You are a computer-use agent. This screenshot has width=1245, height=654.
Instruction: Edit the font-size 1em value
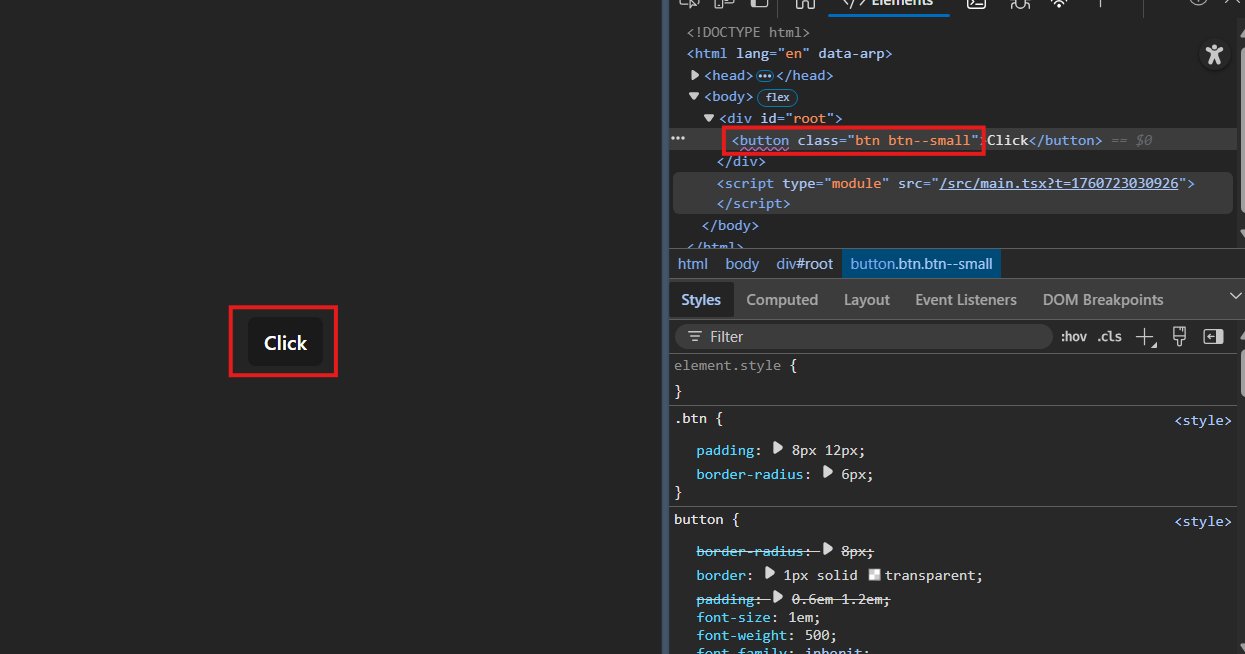tap(800, 617)
